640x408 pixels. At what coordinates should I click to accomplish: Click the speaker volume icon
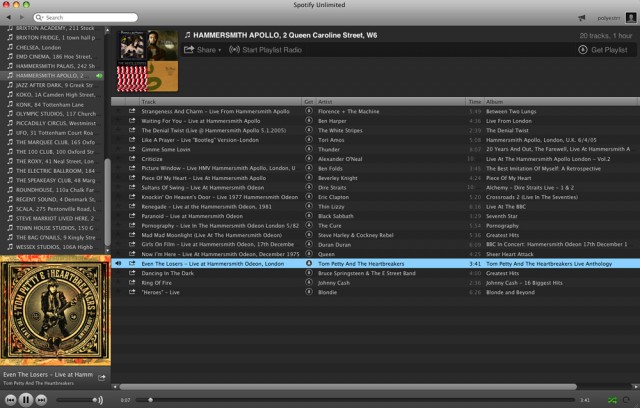[x=98, y=400]
